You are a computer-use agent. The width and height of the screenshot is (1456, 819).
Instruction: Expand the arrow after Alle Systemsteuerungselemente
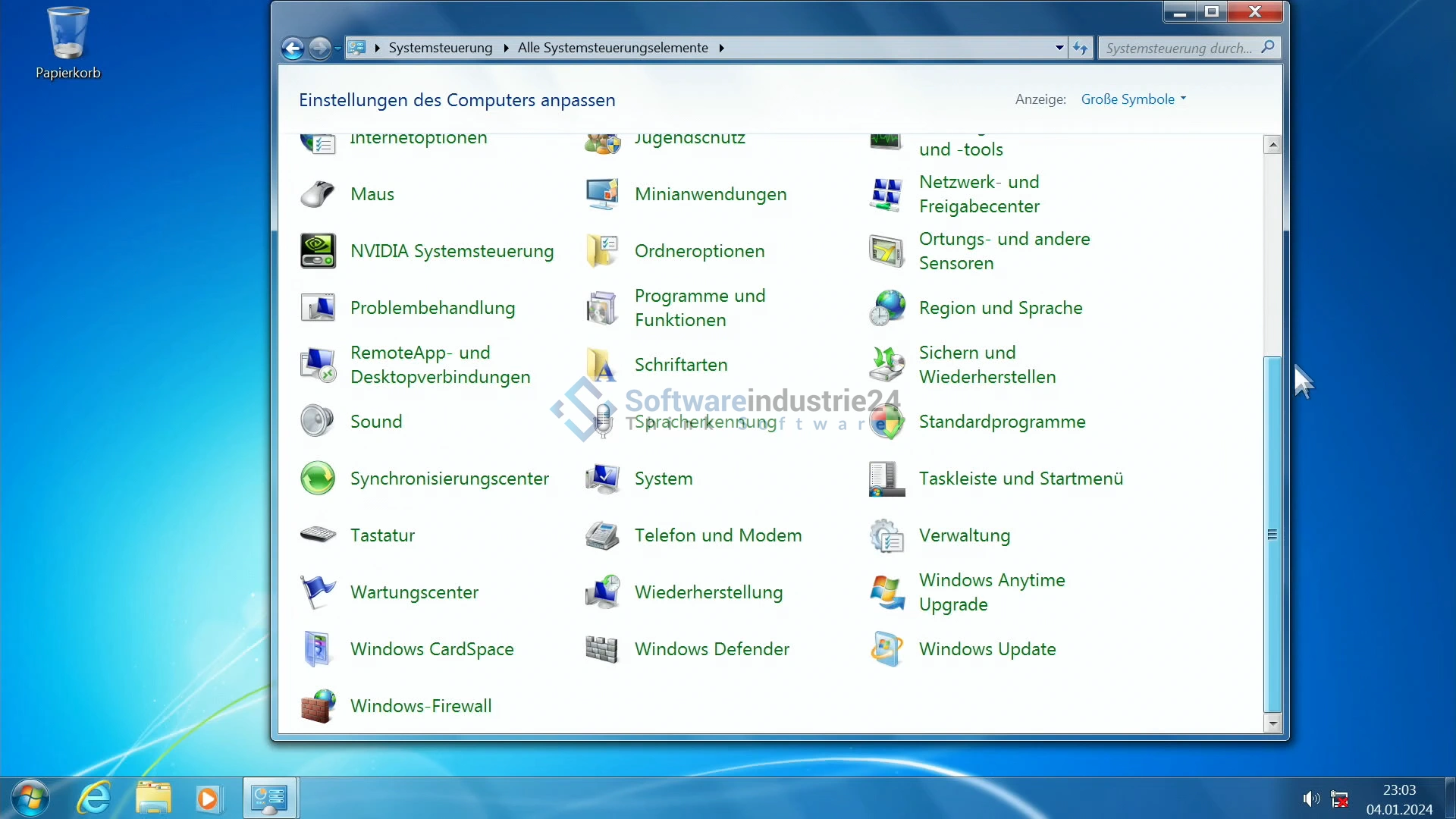point(721,48)
